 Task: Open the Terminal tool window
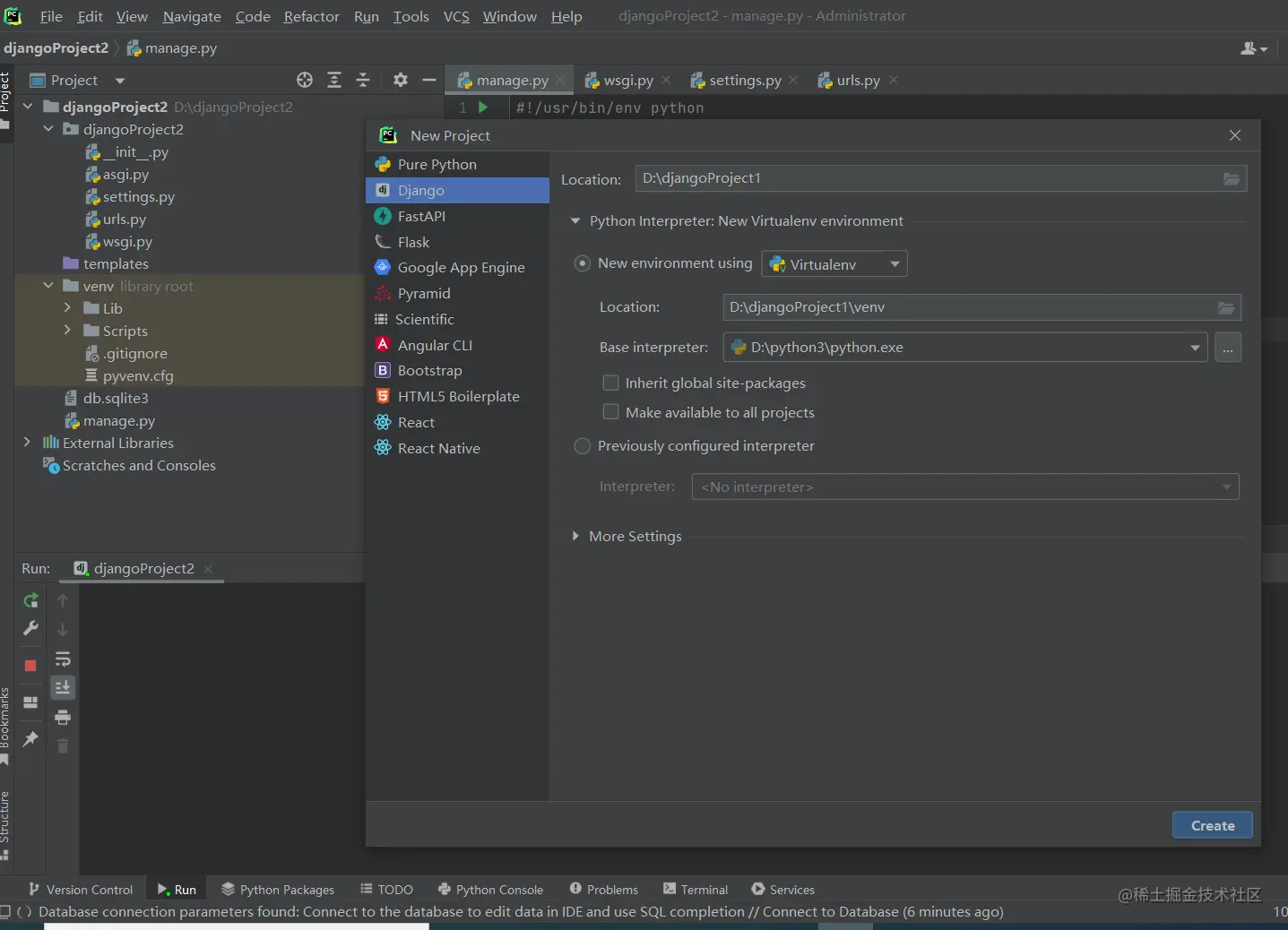[696, 890]
